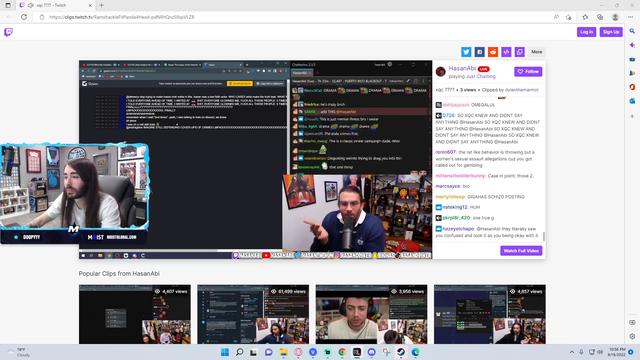Open Windows taskbar search
The image size is (640, 360).
coord(240,352)
